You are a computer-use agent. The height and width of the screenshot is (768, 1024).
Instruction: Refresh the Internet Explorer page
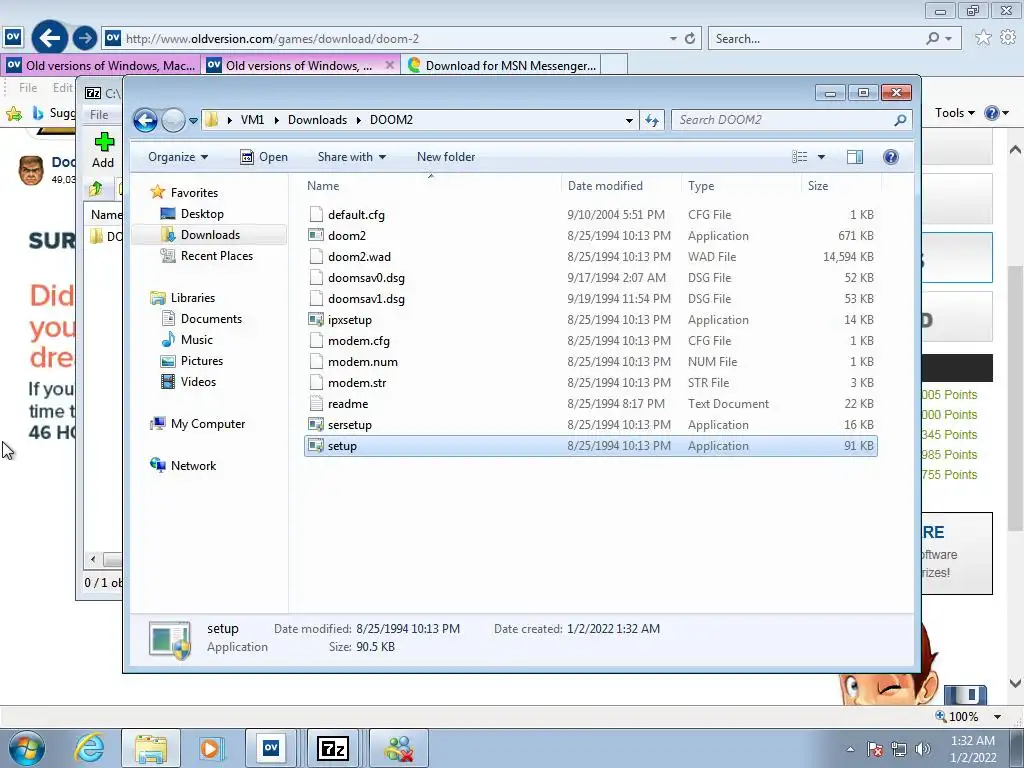690,39
